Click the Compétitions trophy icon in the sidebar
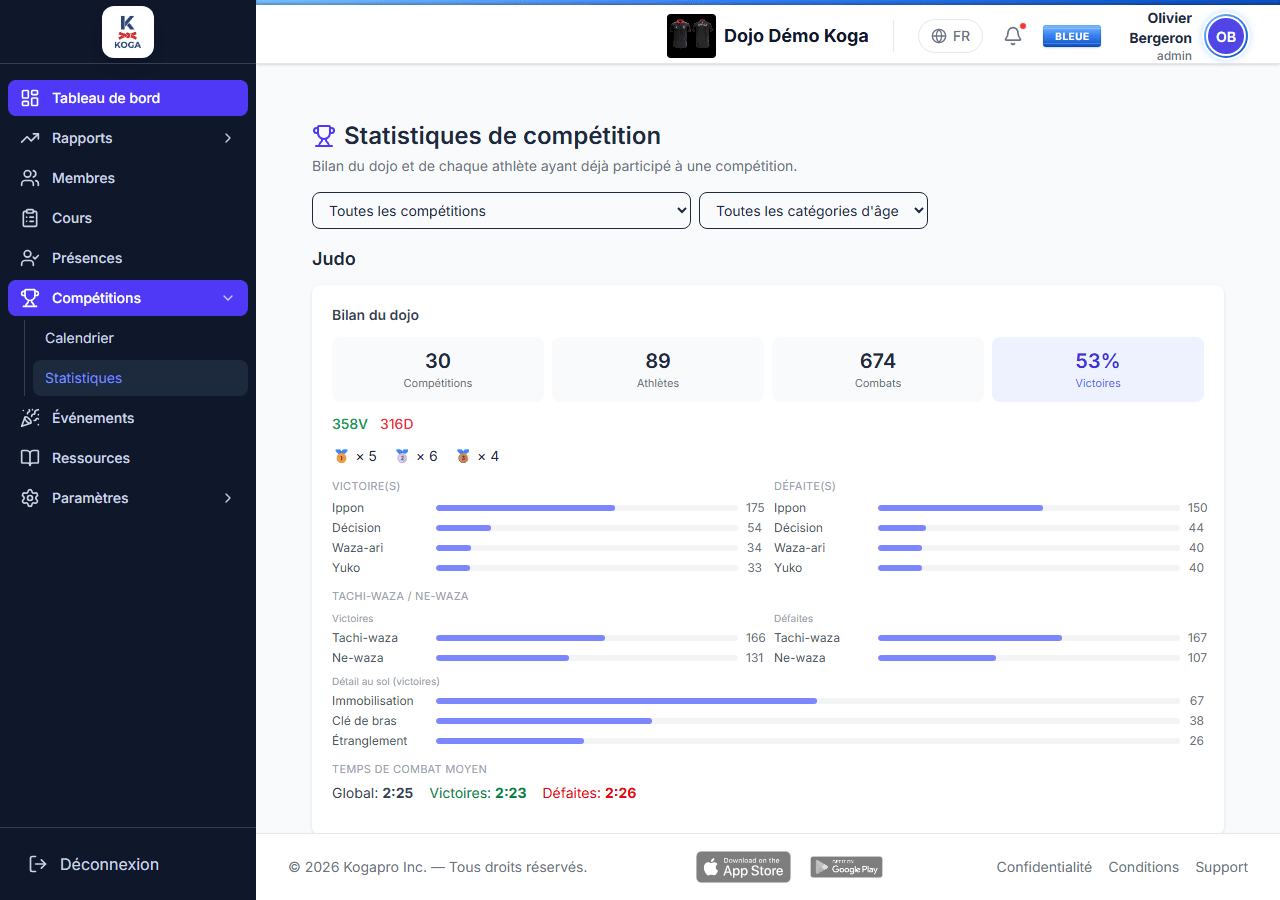Image resolution: width=1280 pixels, height=900 pixels. 30,298
